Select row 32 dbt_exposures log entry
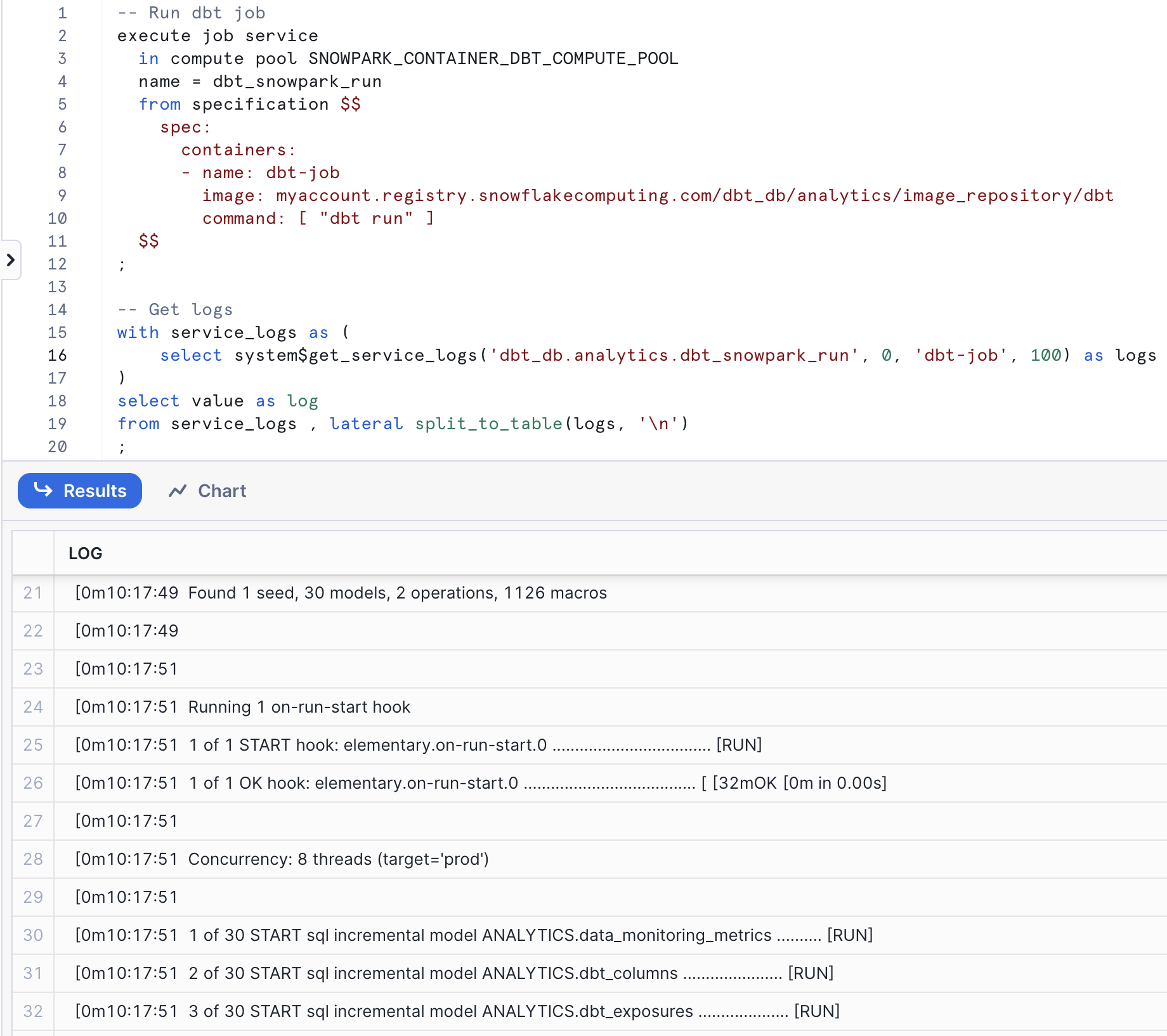The height and width of the screenshot is (1036, 1167). (x=590, y=1011)
